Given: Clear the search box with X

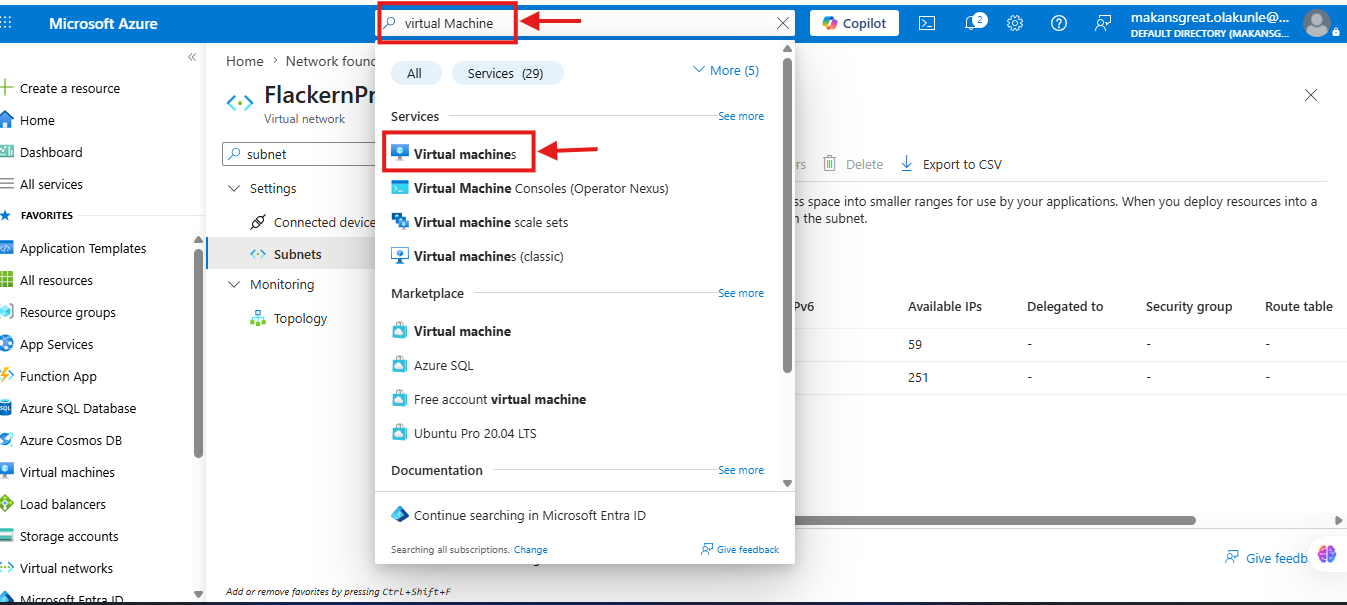Looking at the screenshot, I should [782, 23].
